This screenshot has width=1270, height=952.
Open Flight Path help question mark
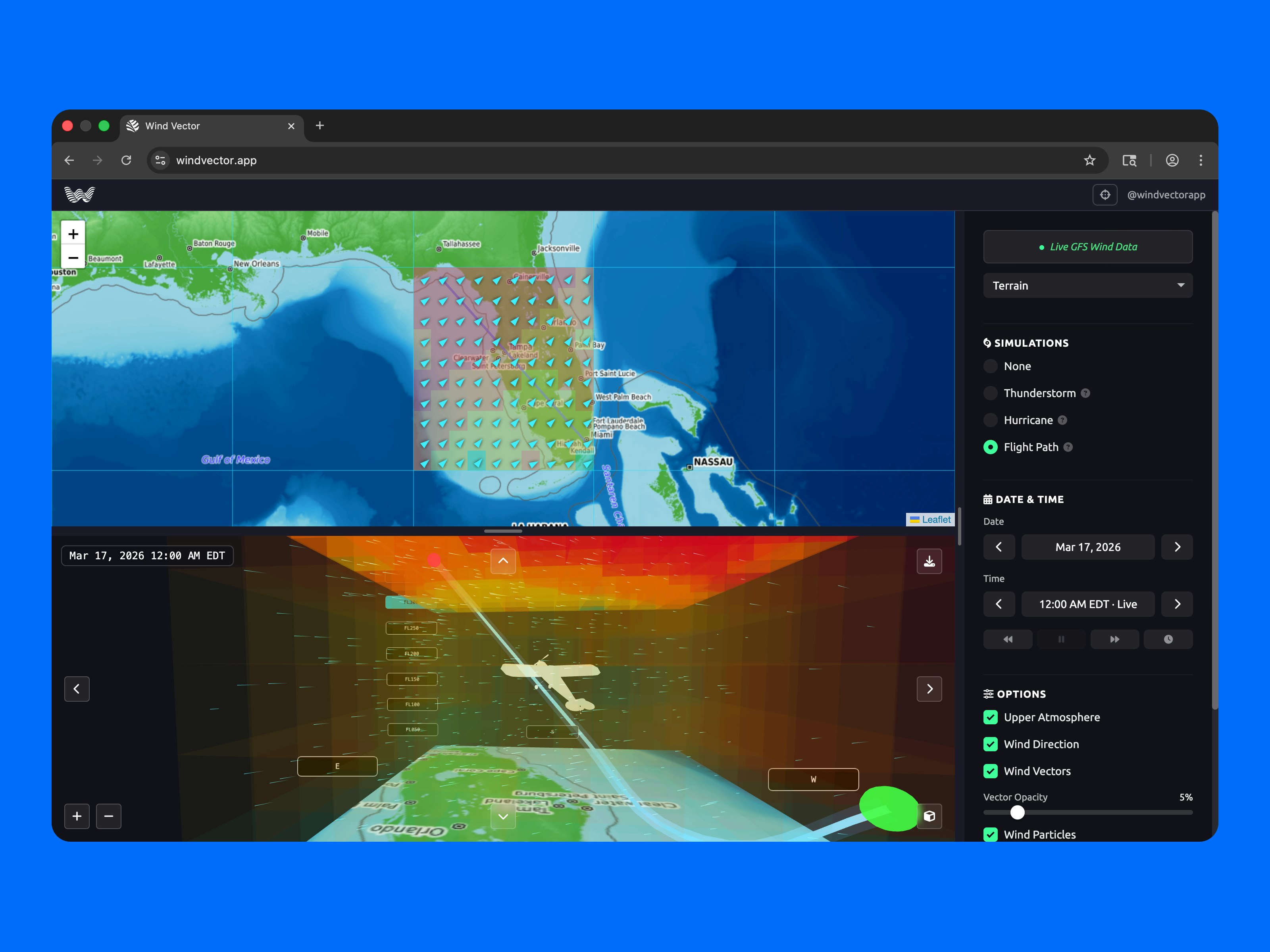[1068, 447]
